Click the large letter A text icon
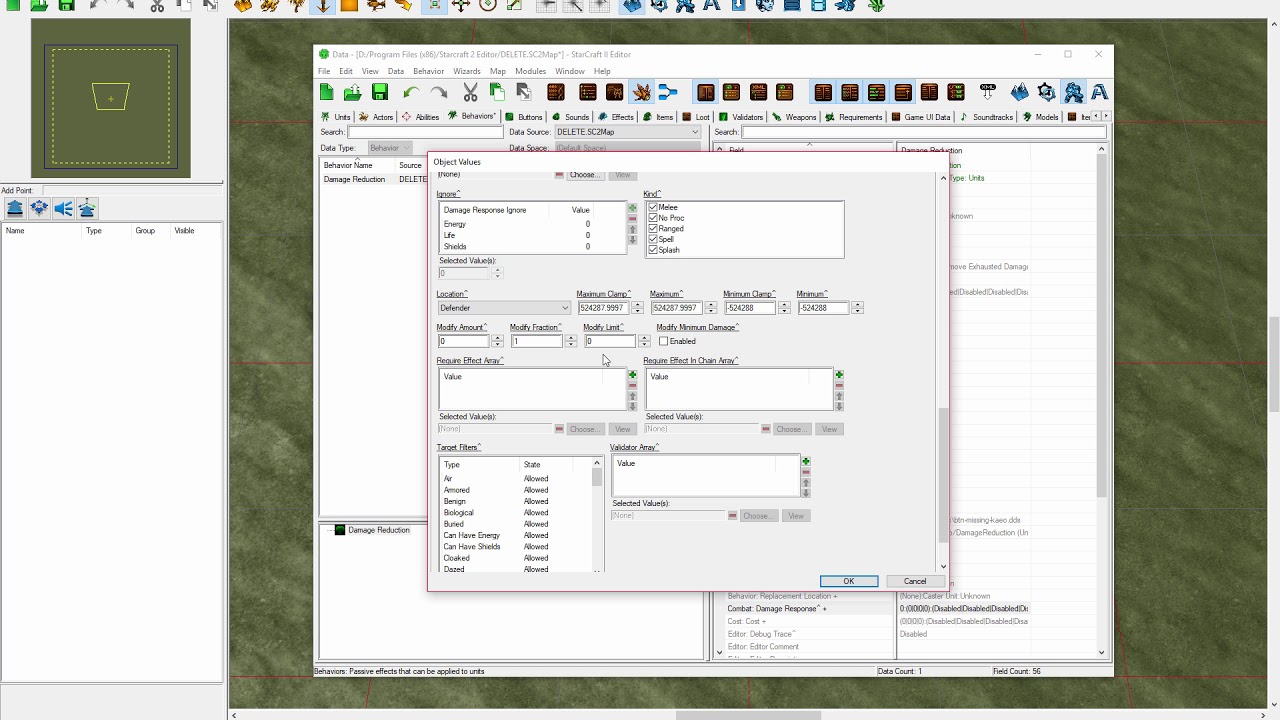 (x=1099, y=92)
